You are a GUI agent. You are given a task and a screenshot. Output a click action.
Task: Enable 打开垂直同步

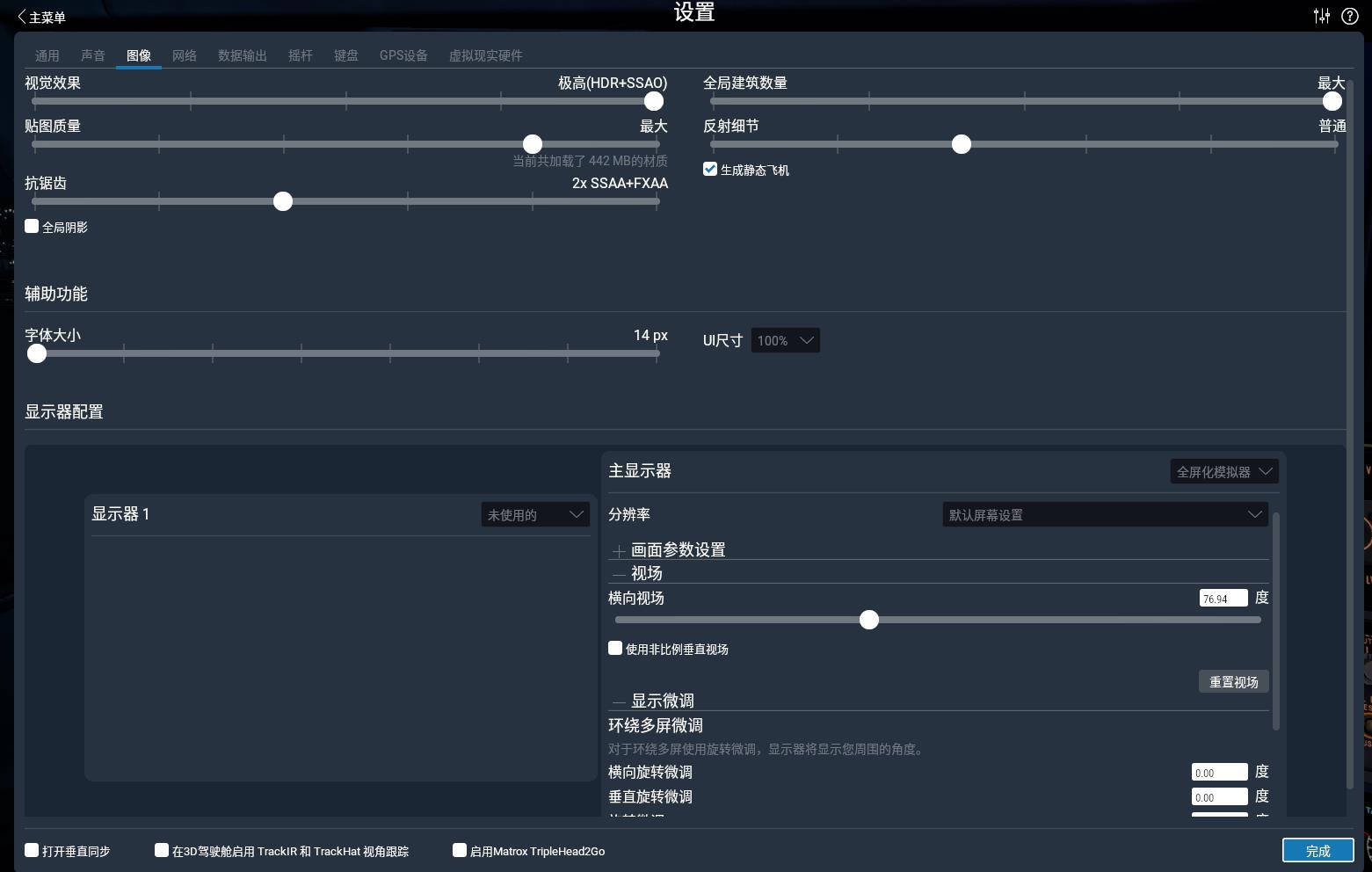[x=32, y=850]
